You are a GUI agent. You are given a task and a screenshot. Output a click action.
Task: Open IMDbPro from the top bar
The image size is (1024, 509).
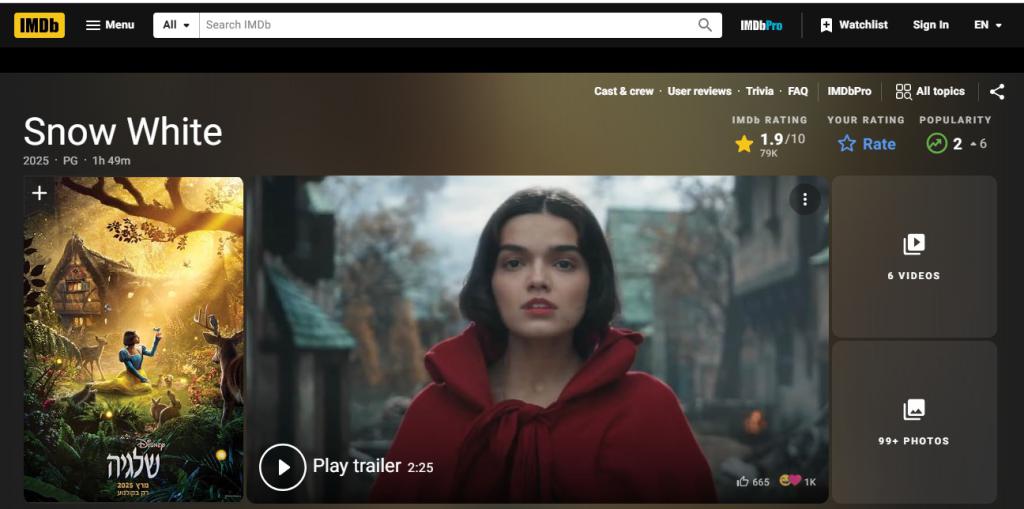pyautogui.click(x=761, y=25)
